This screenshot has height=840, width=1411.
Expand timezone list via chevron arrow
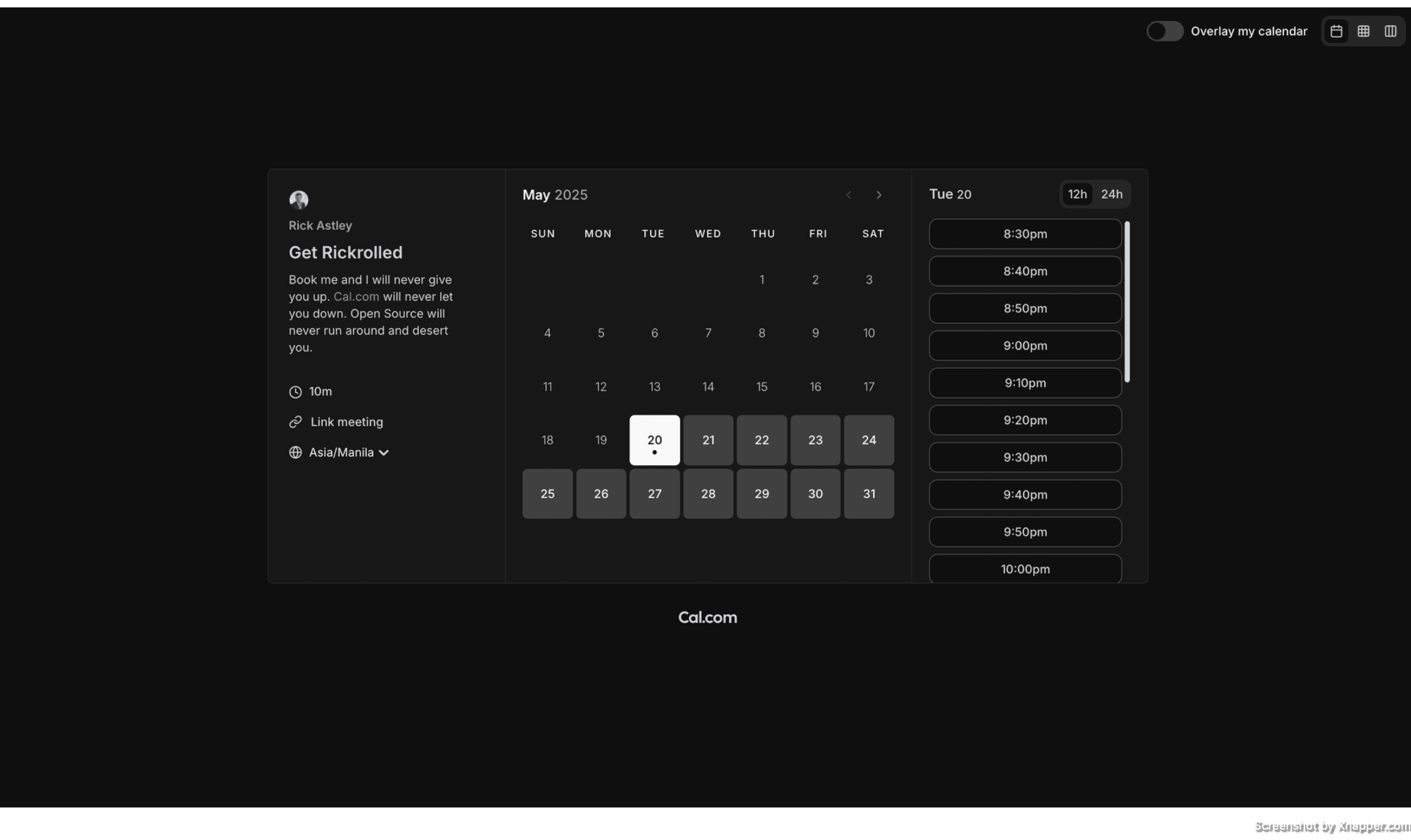pos(384,453)
